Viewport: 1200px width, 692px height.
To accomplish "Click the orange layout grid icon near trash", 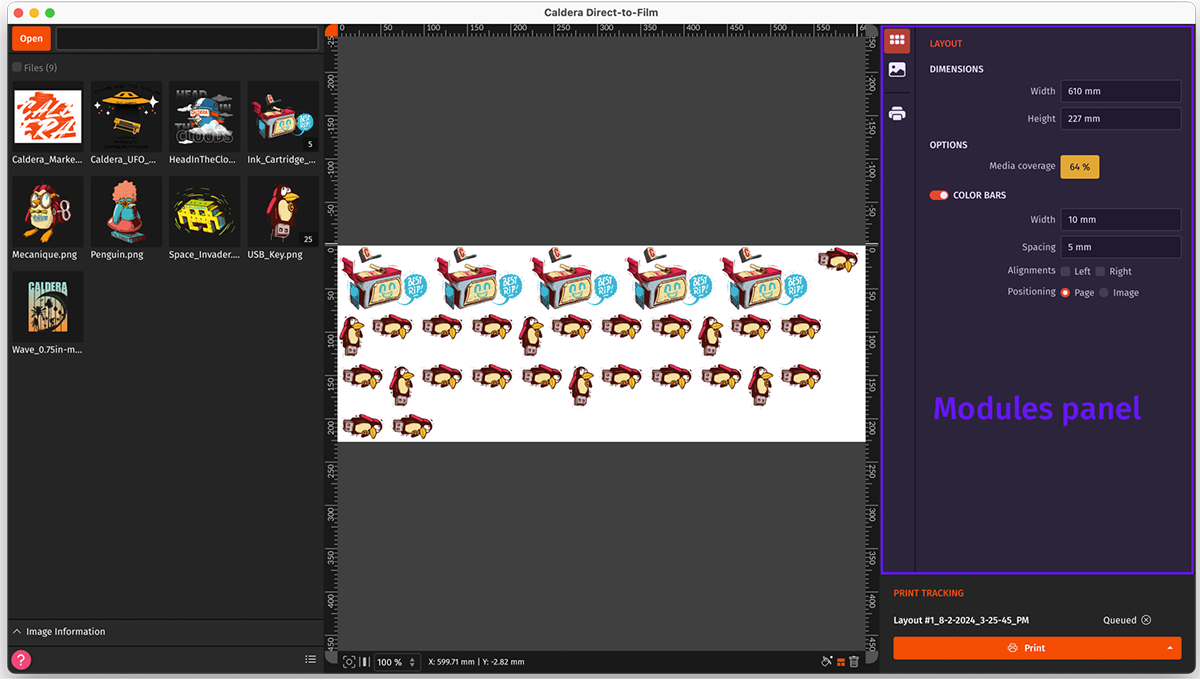I will [x=840, y=662].
